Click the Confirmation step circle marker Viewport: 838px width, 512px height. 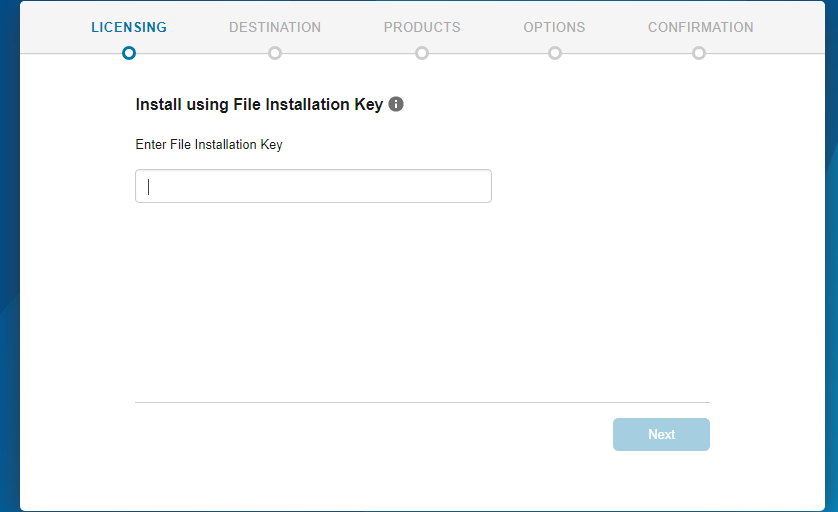click(699, 53)
